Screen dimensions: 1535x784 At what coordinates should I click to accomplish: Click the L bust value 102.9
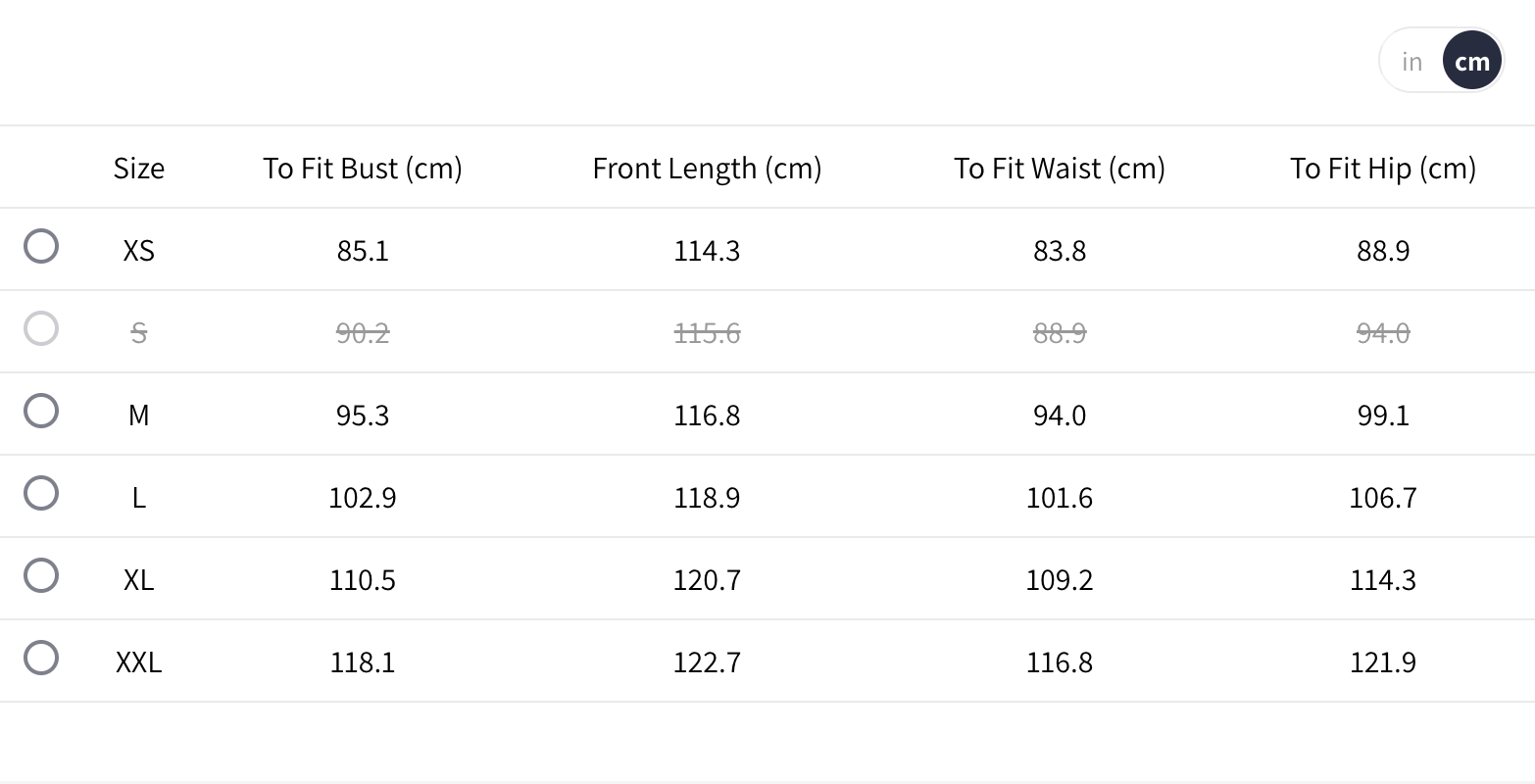click(x=363, y=498)
